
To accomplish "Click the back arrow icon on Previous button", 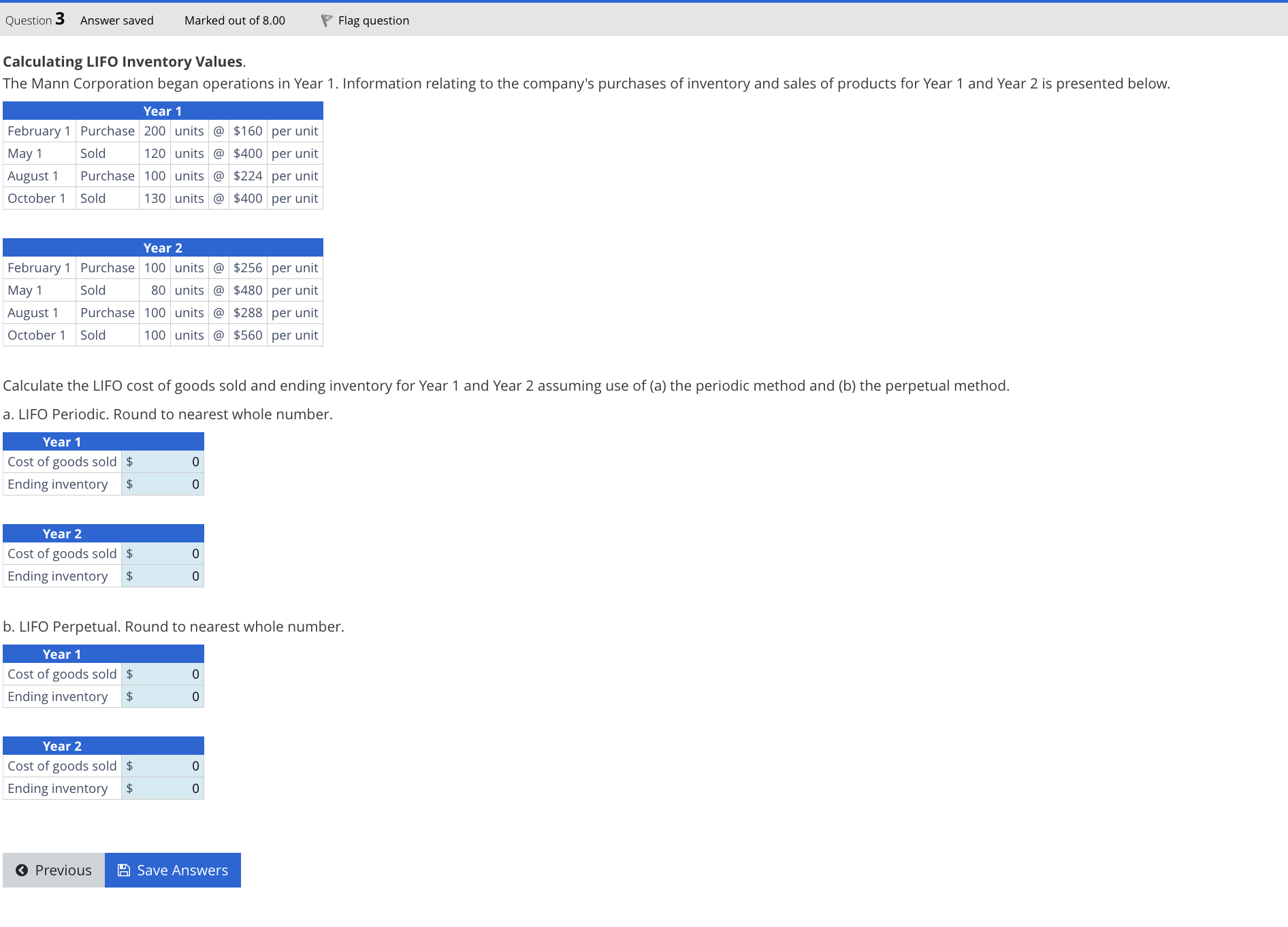I will tap(22, 869).
